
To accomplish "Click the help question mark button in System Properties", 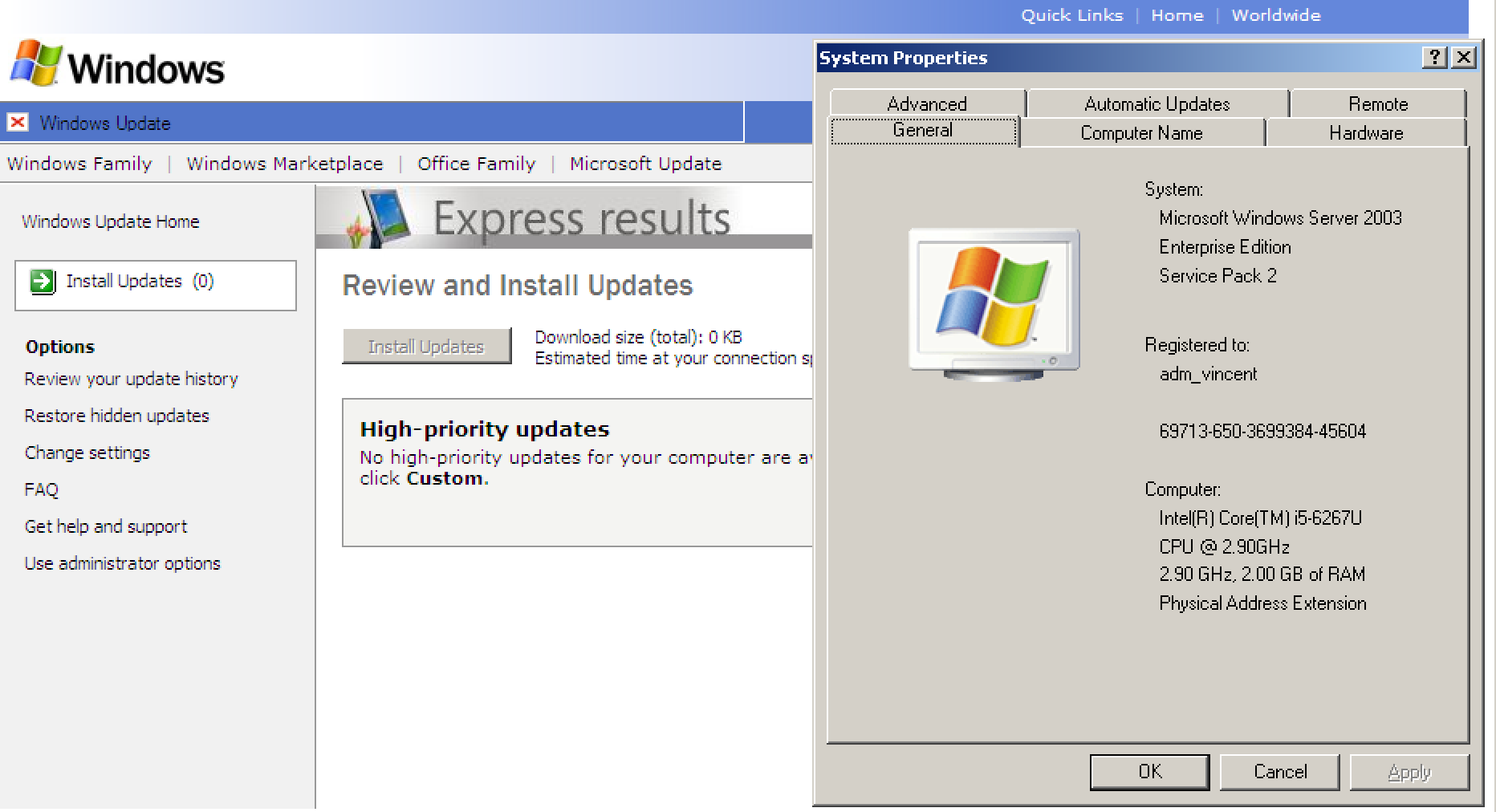I will pos(1434,57).
